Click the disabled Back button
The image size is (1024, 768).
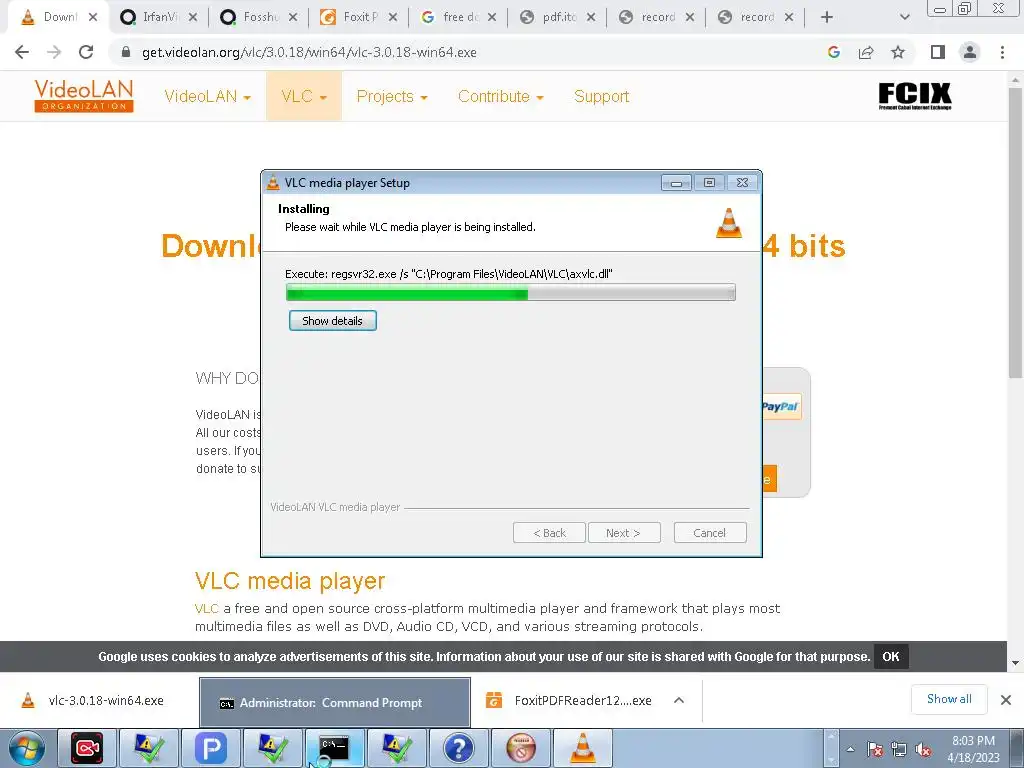point(549,533)
